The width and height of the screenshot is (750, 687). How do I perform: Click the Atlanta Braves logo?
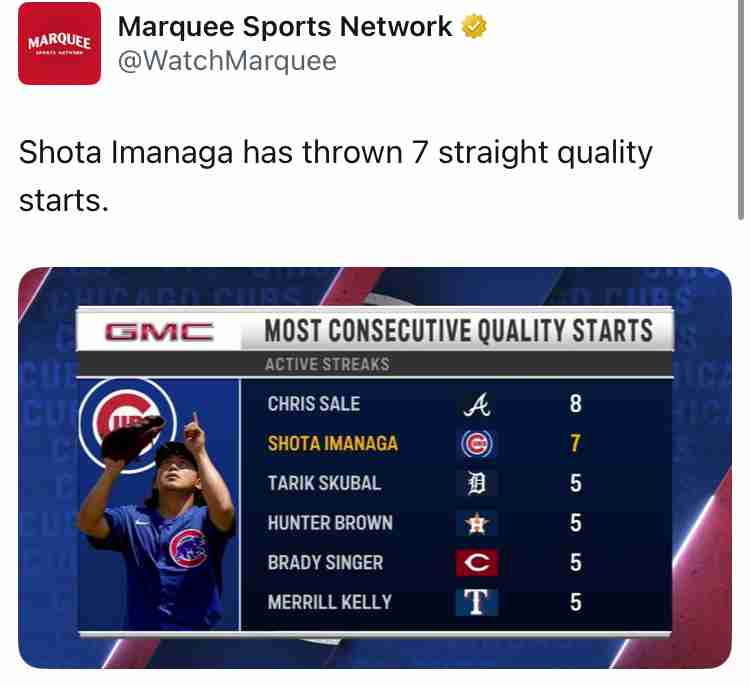(x=477, y=405)
